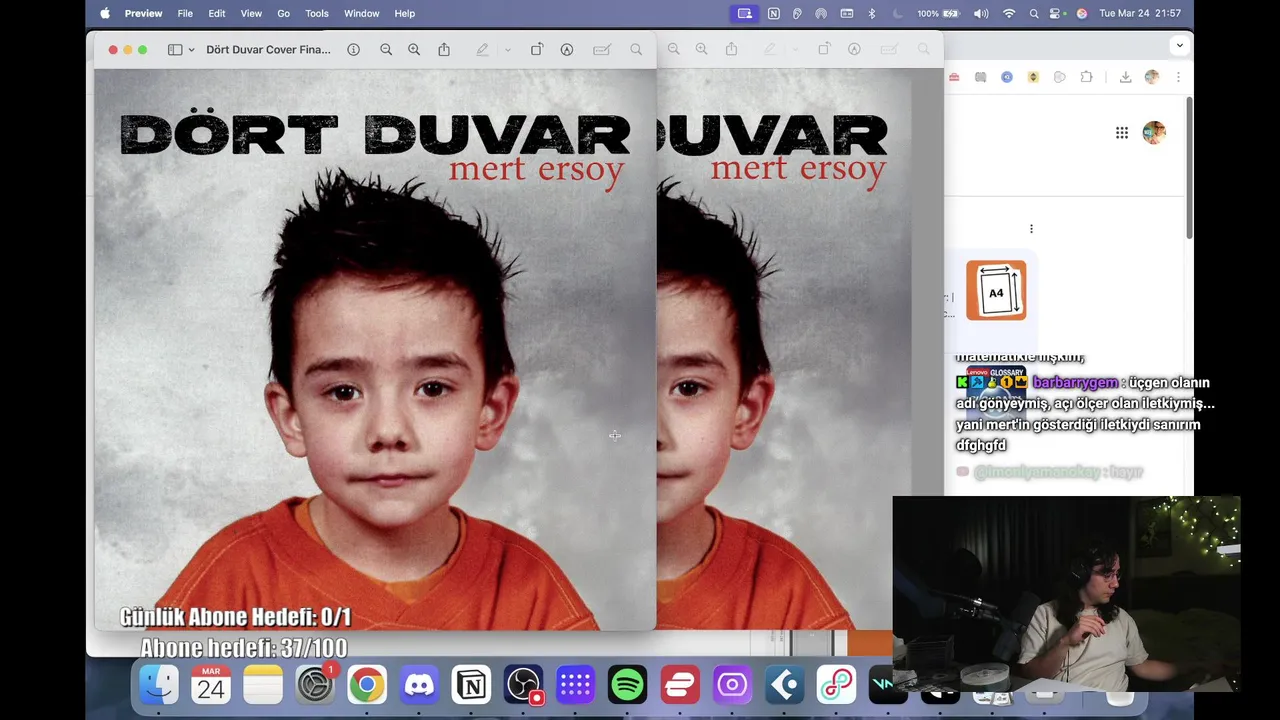
Task: Open the highlighted Screen Mirroring menu bar icon
Action: [744, 13]
